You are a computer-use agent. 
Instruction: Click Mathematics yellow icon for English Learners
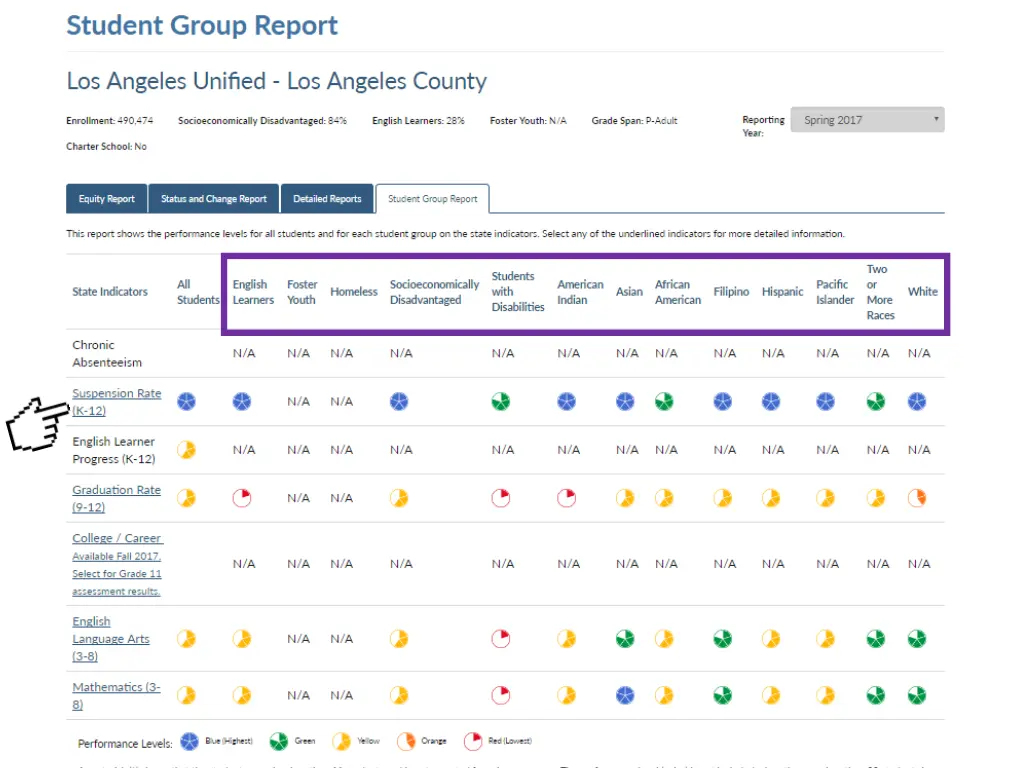point(242,695)
